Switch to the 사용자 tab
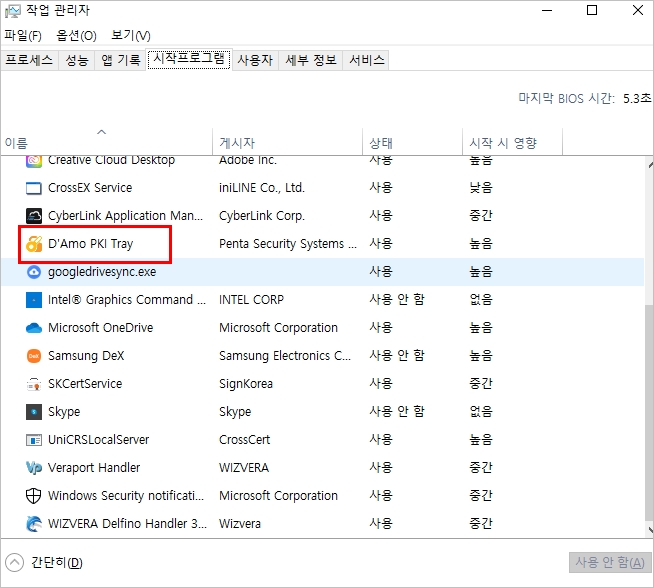Screen dimensions: 654x588 tap(255, 60)
